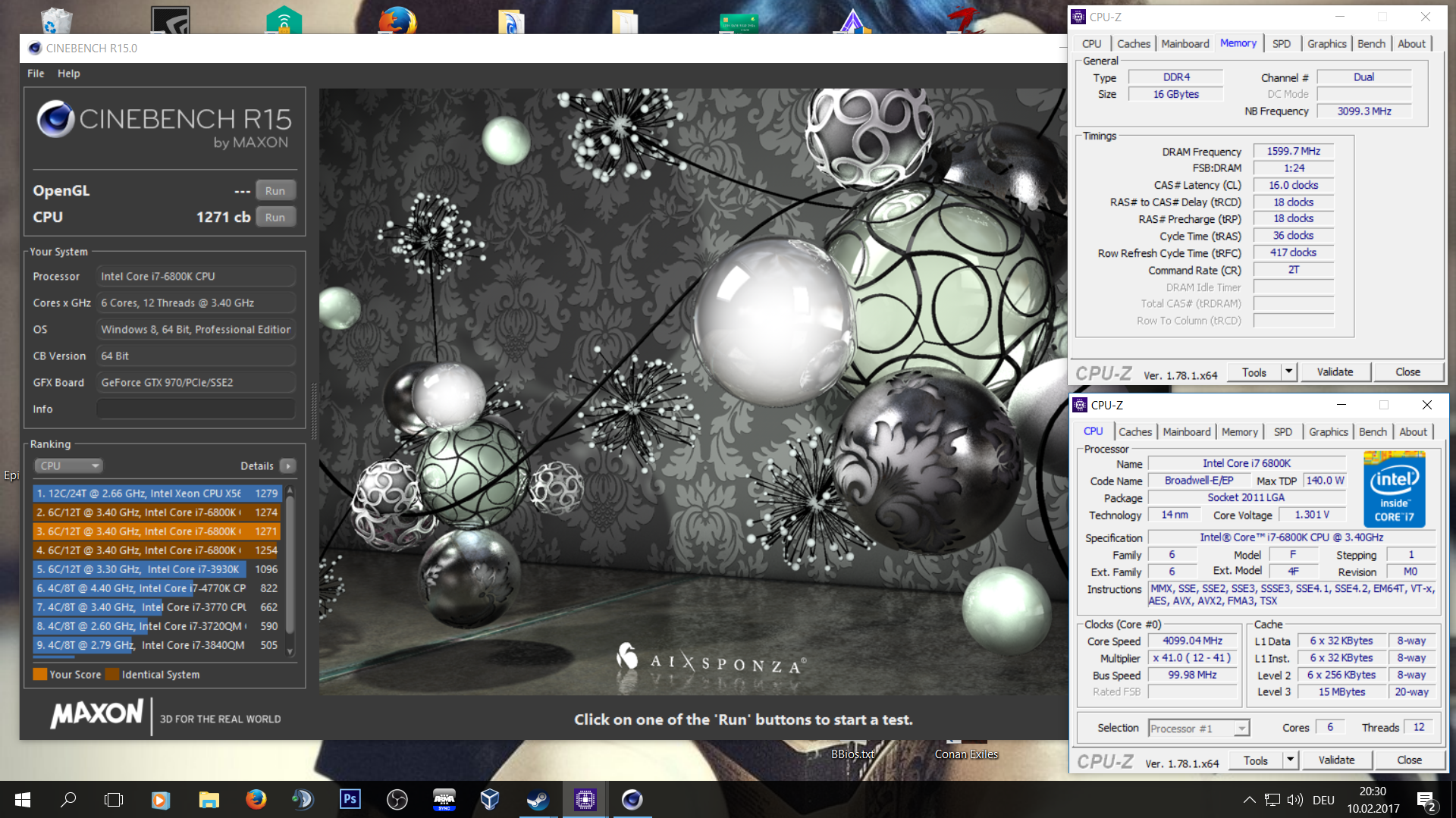Open BBios.txt desktop file
This screenshot has width=1456, height=818.
(852, 754)
